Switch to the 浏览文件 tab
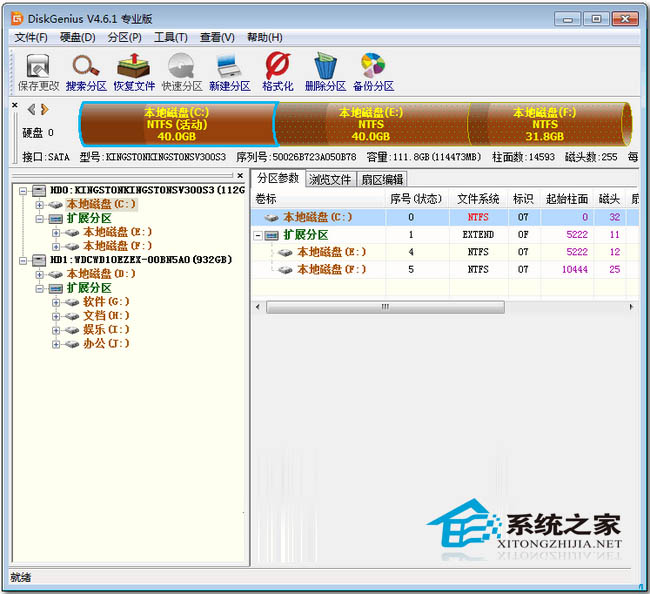The width and height of the screenshot is (650, 594). coord(330,179)
